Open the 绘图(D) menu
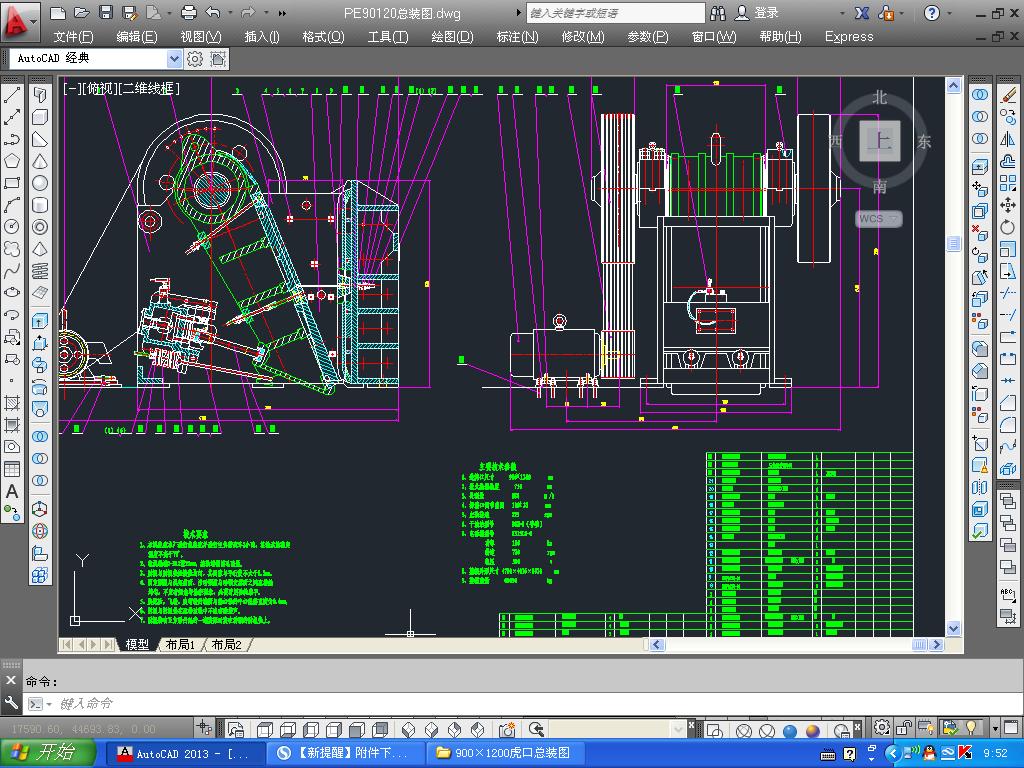1024x768 pixels. (452, 37)
